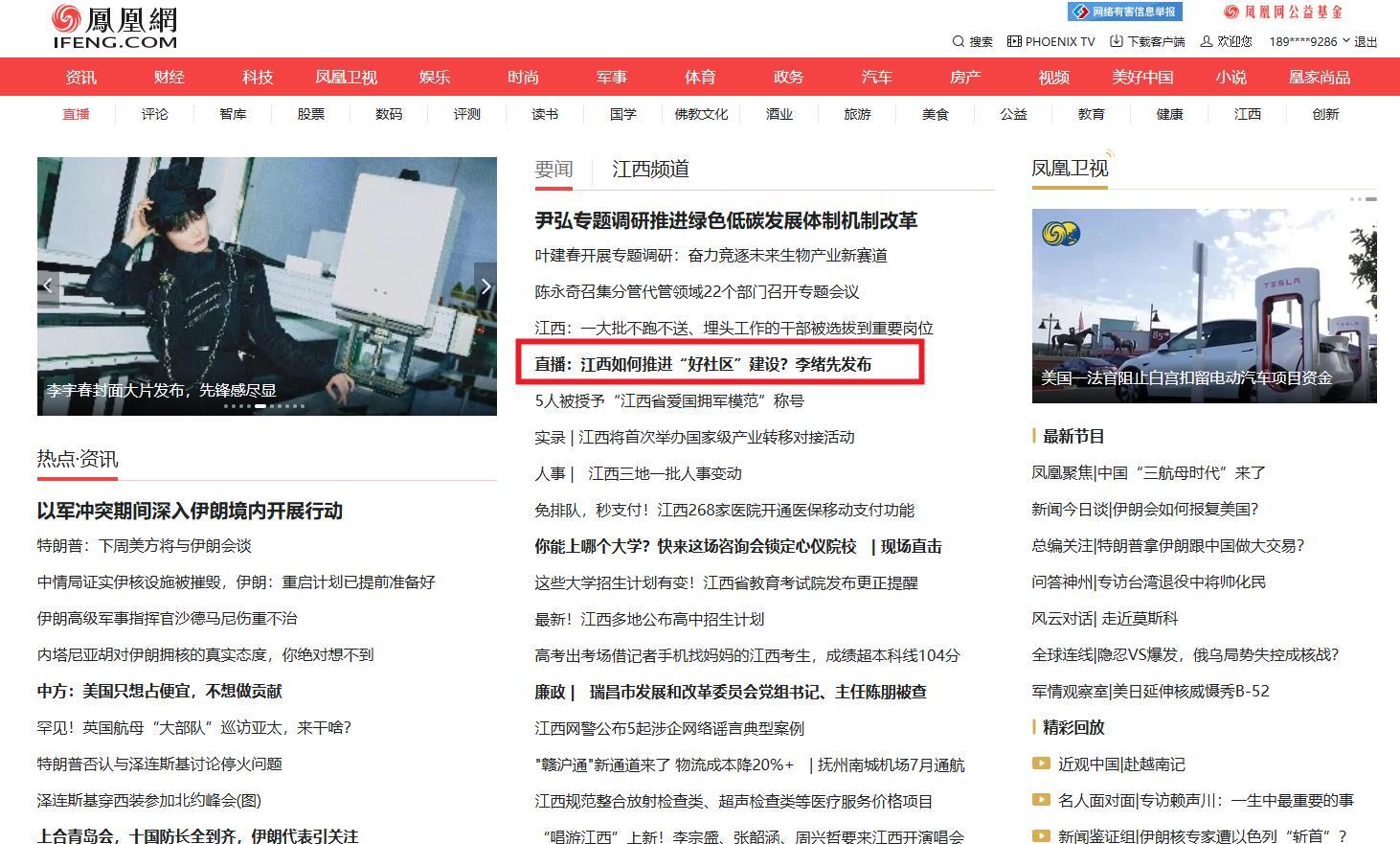The height and width of the screenshot is (844, 1400).
Task: Open article 江西网警公布5起涉企网络谣言典型案例
Action: [669, 728]
